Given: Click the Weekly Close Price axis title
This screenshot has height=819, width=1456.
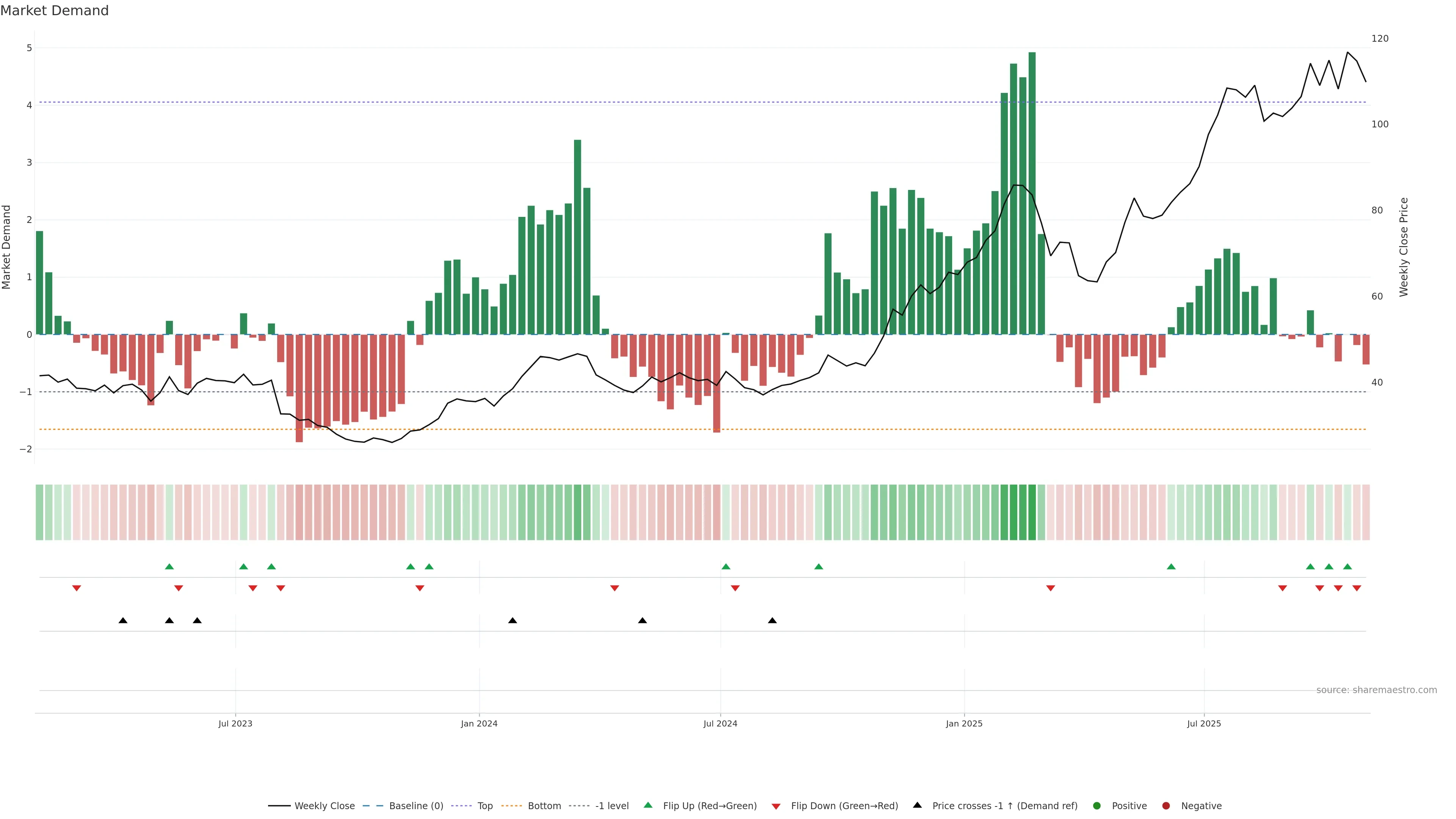Looking at the screenshot, I should point(1404,247).
